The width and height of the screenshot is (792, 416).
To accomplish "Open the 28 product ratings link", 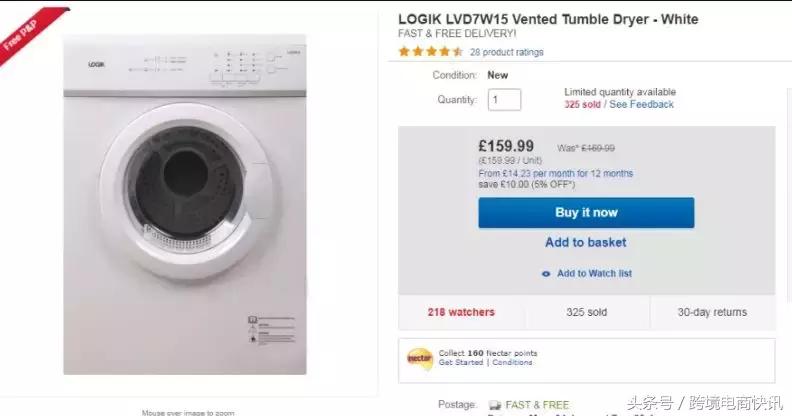I will pos(507,52).
